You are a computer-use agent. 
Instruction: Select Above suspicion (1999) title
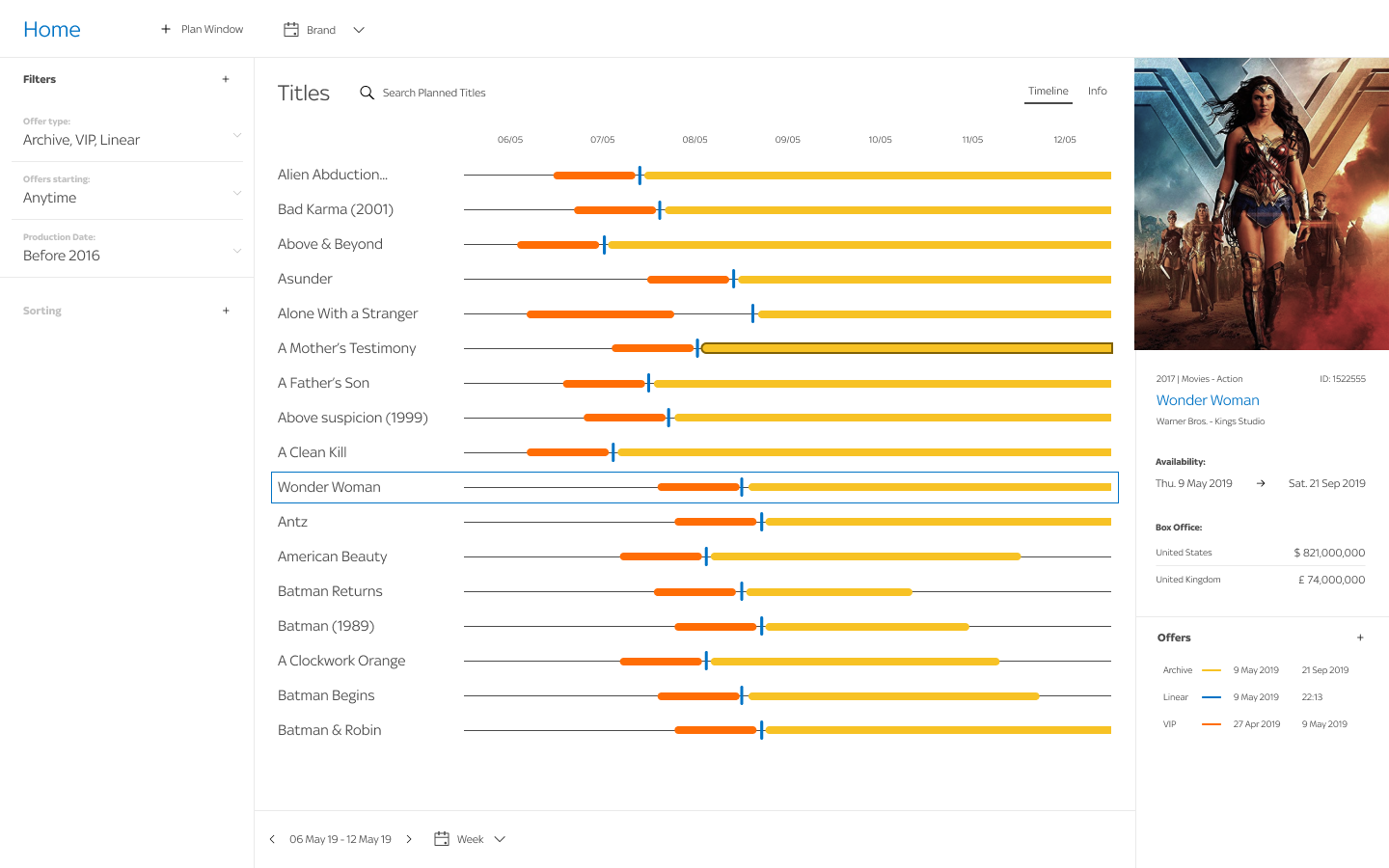click(x=353, y=418)
